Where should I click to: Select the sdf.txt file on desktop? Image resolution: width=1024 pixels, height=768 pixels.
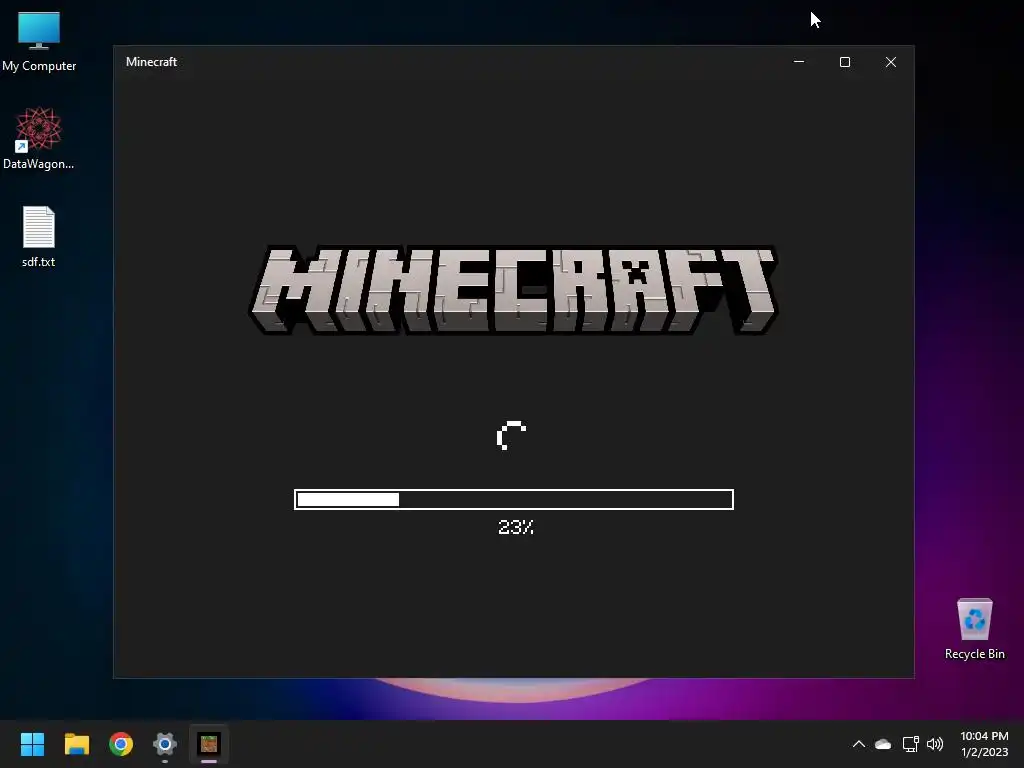coord(39,236)
